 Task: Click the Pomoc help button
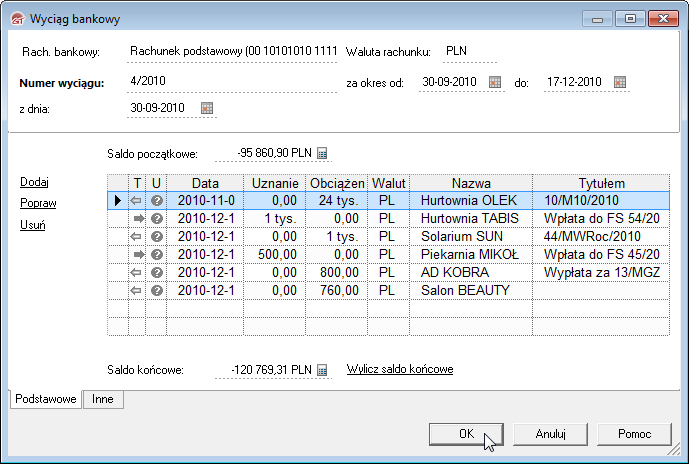pos(635,434)
